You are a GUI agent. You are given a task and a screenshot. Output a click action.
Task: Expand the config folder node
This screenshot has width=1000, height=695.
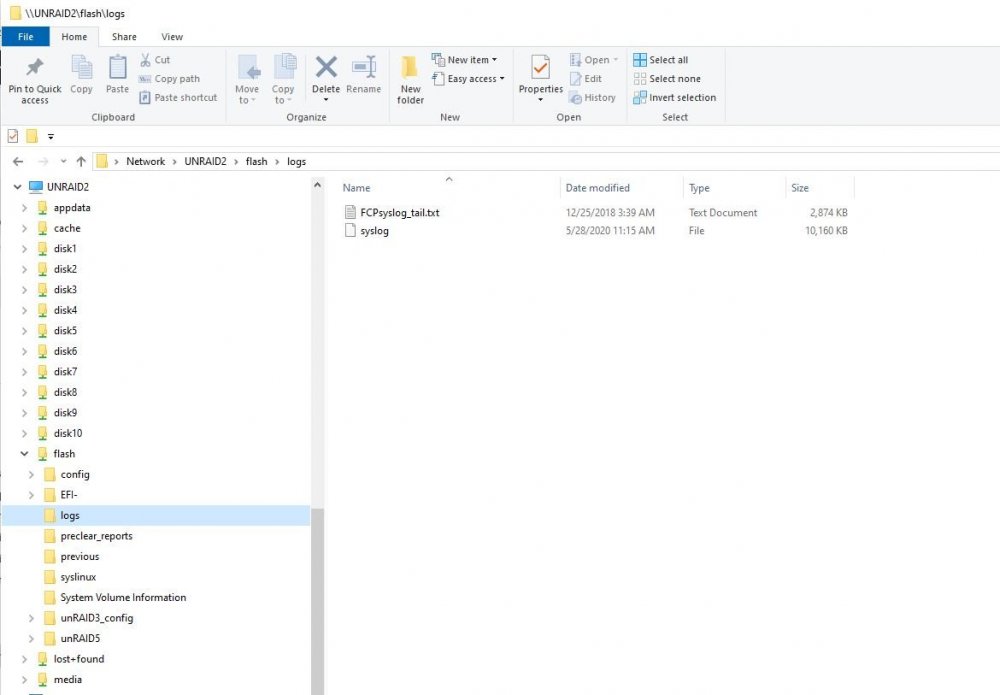pyautogui.click(x=31, y=474)
